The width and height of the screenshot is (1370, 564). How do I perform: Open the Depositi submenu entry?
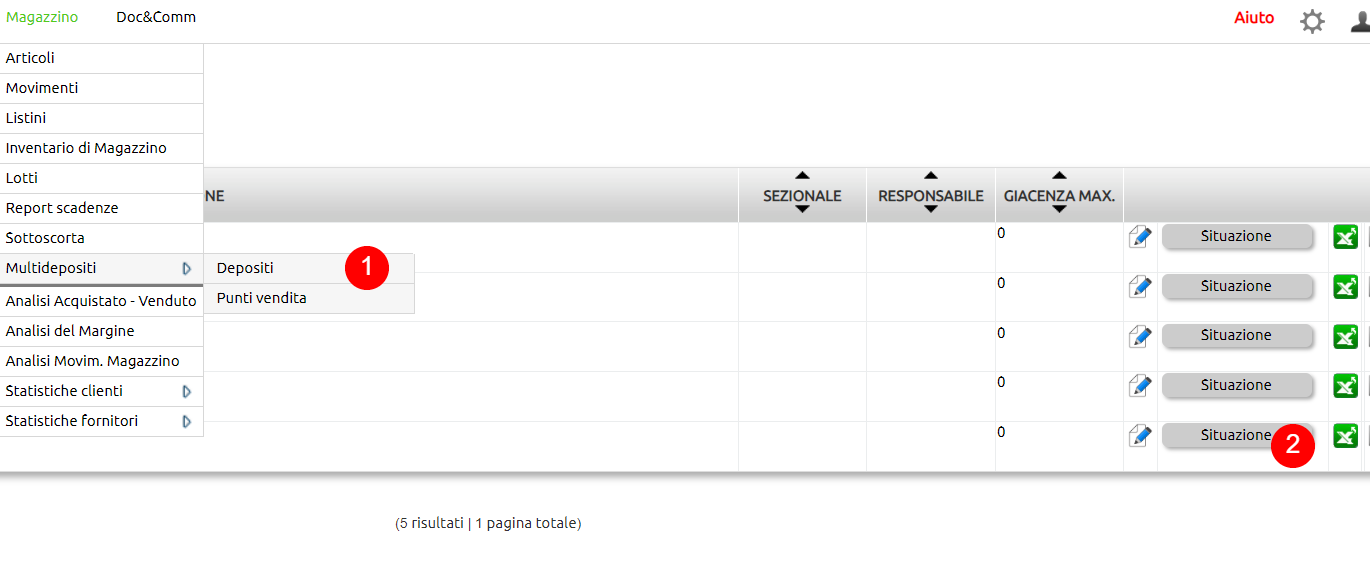[x=245, y=268]
